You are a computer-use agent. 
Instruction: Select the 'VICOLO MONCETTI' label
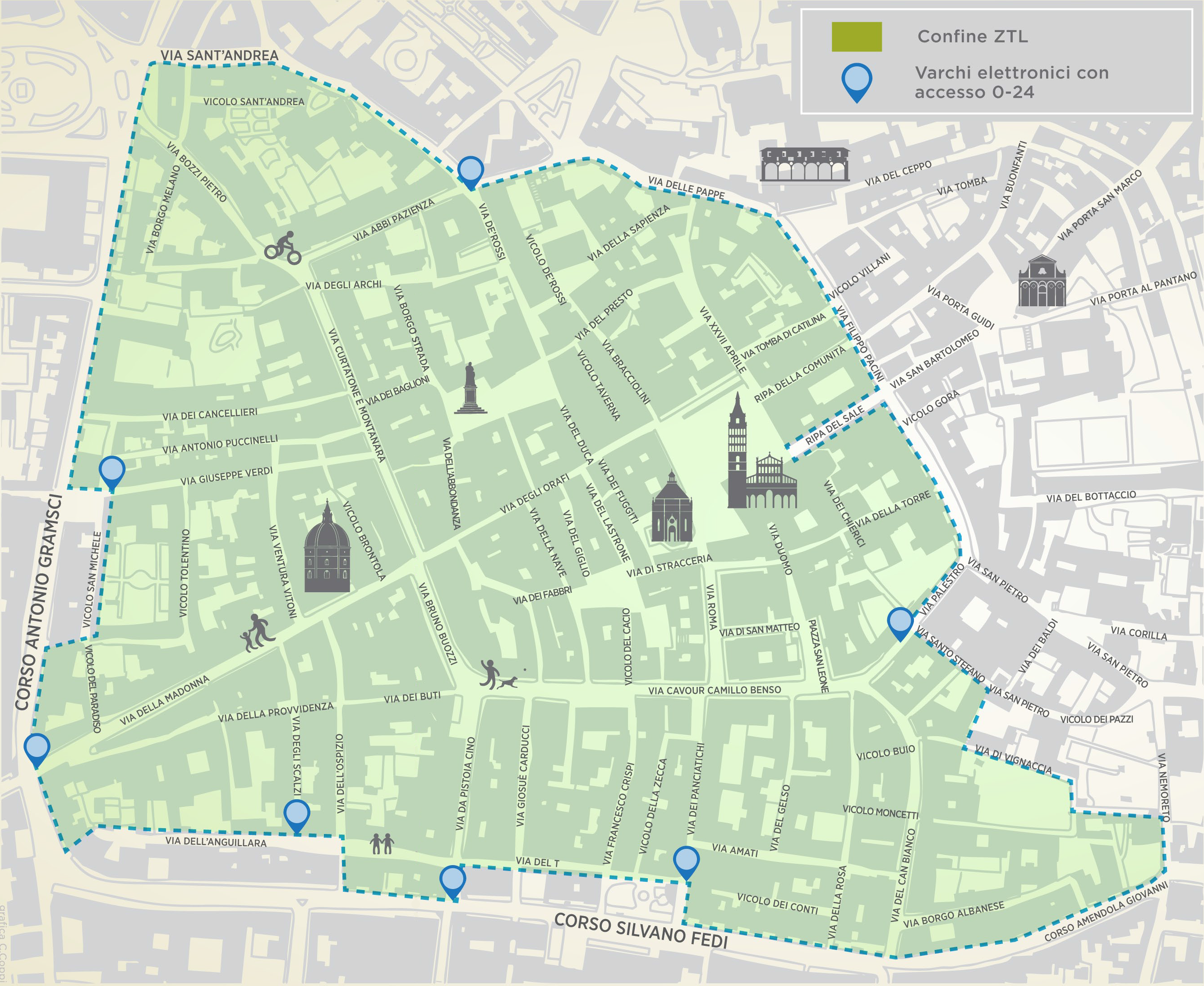point(880,811)
